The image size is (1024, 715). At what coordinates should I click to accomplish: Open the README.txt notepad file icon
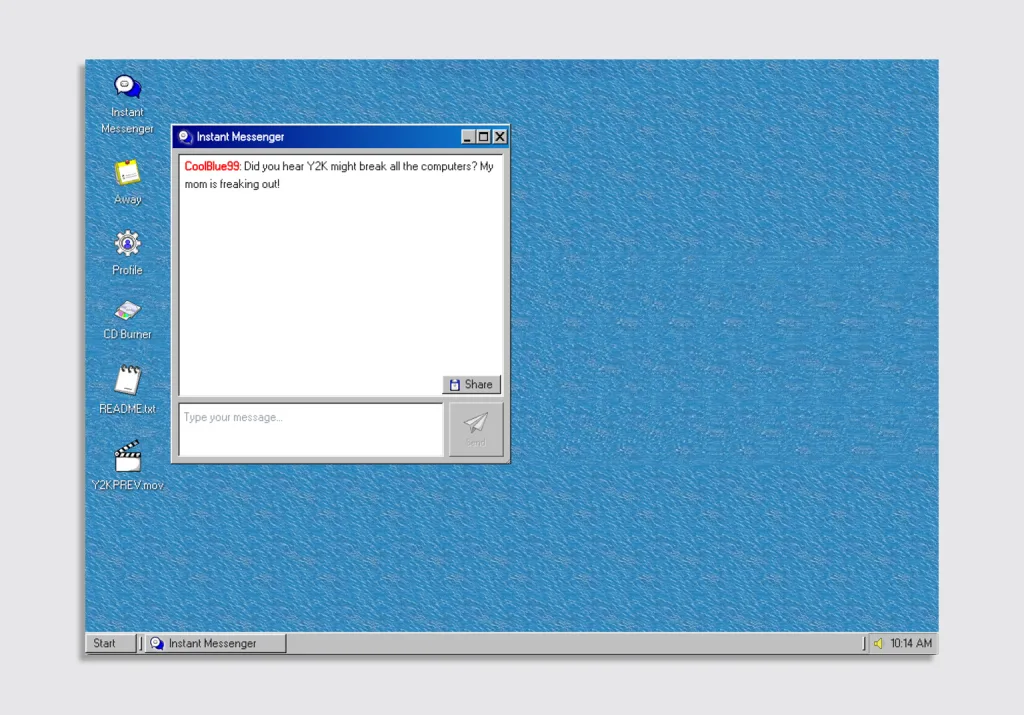[x=127, y=380]
